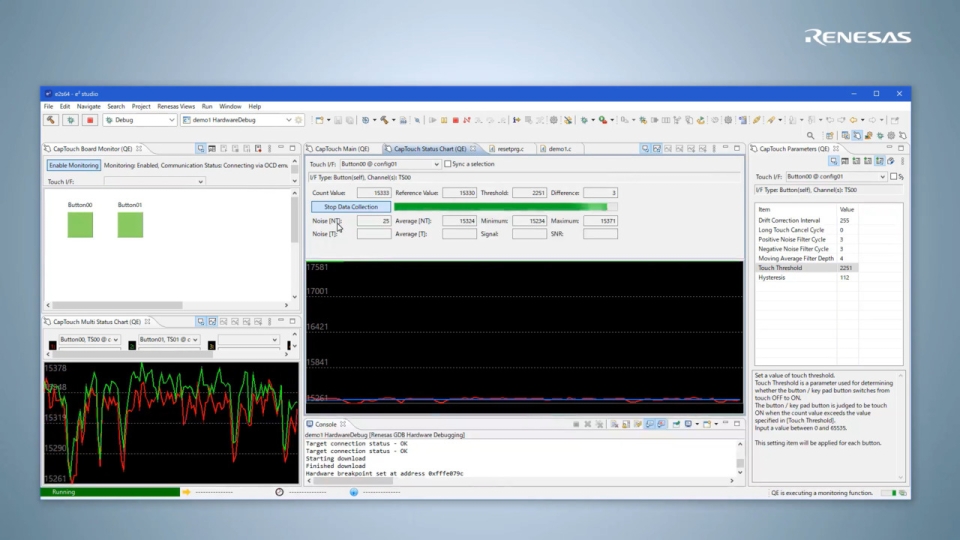Click the Open Perspective icon
Screen dimensions: 960x540
(x=830, y=135)
